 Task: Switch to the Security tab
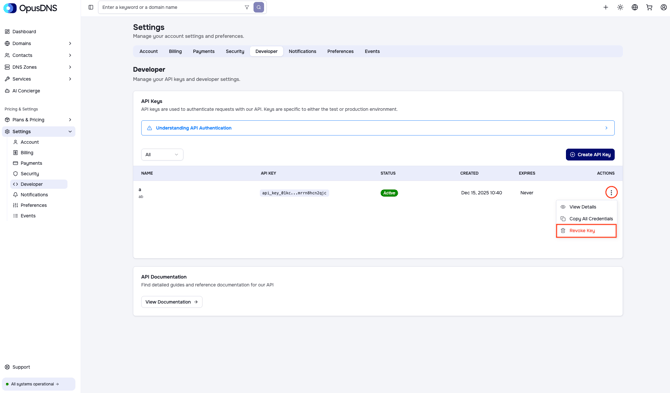click(x=235, y=51)
